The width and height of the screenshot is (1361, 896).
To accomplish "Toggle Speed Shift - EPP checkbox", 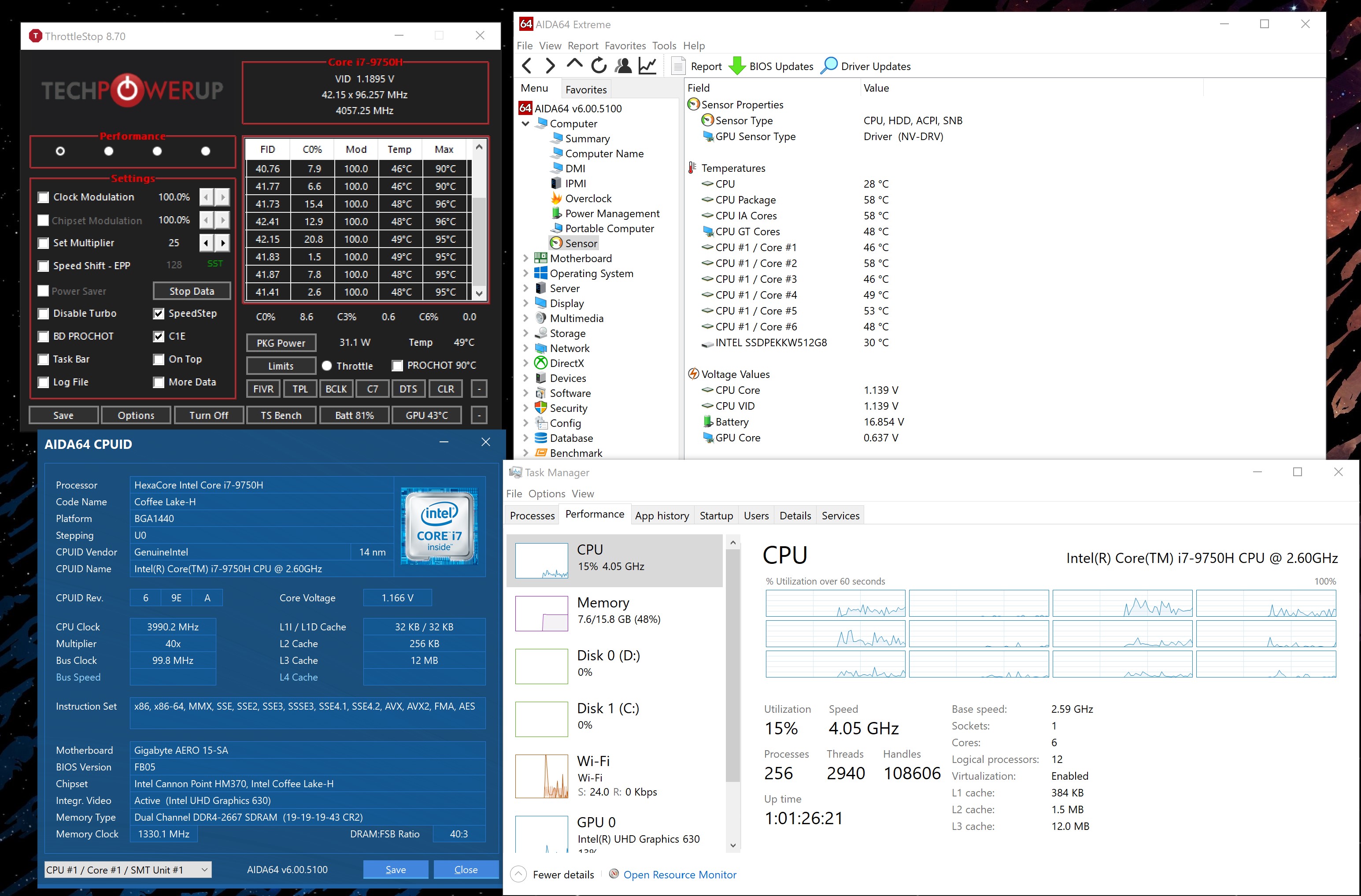I will [x=43, y=266].
